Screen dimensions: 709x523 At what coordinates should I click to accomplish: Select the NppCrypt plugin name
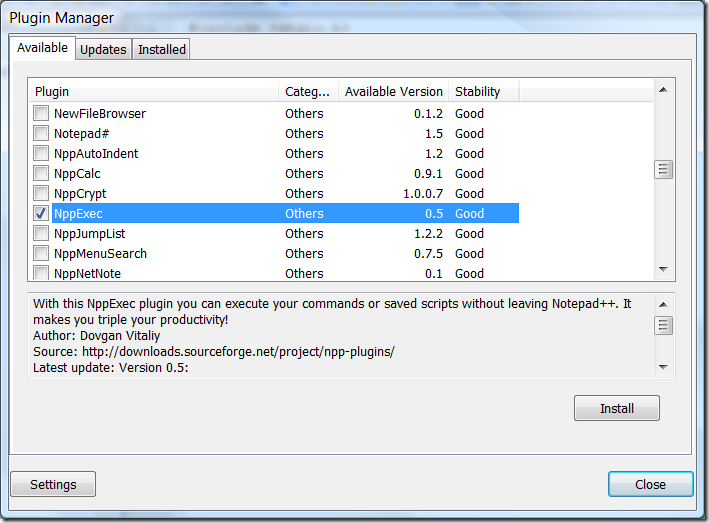pyautogui.click(x=80, y=193)
